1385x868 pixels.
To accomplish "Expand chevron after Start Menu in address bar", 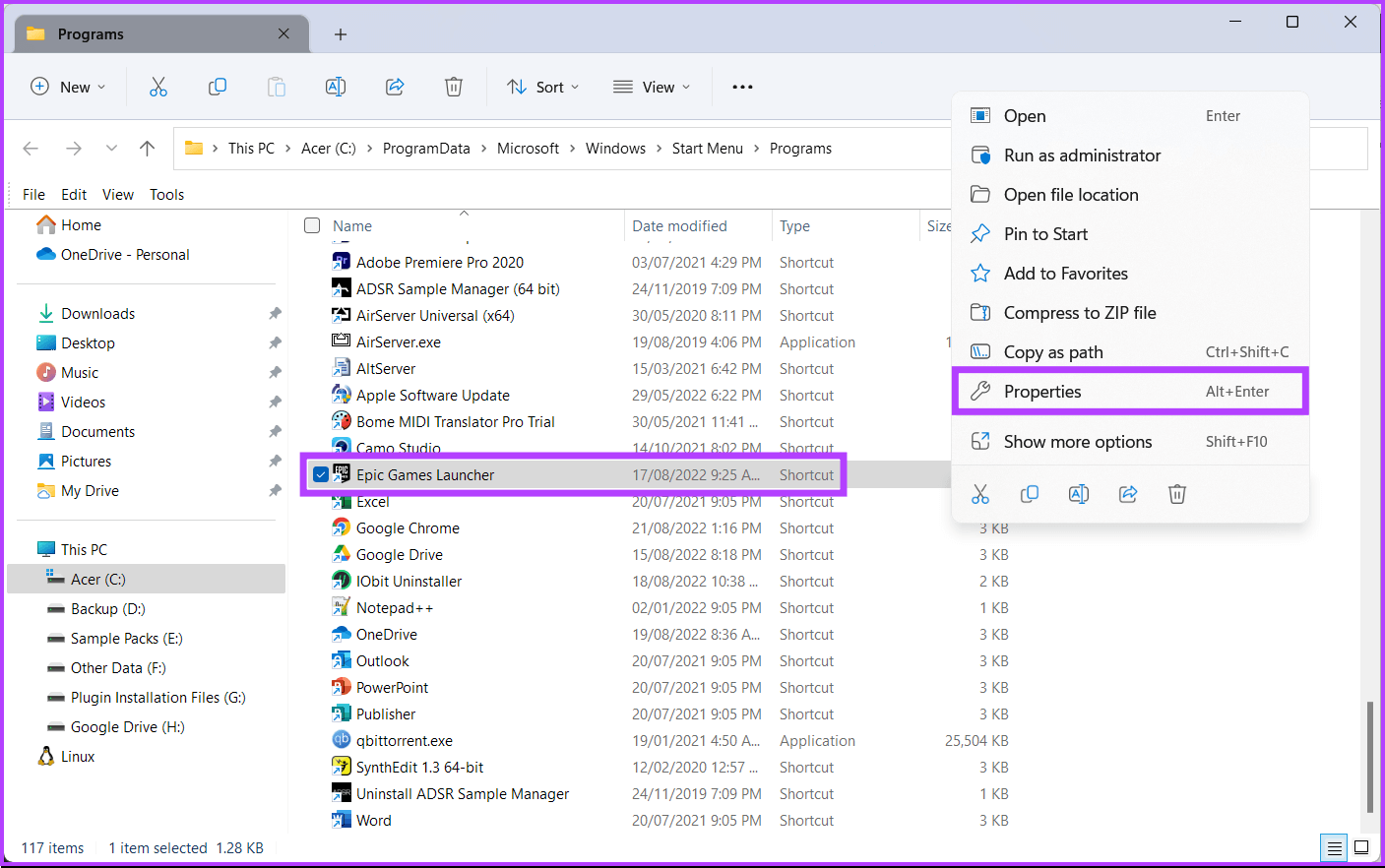I will tap(756, 149).
